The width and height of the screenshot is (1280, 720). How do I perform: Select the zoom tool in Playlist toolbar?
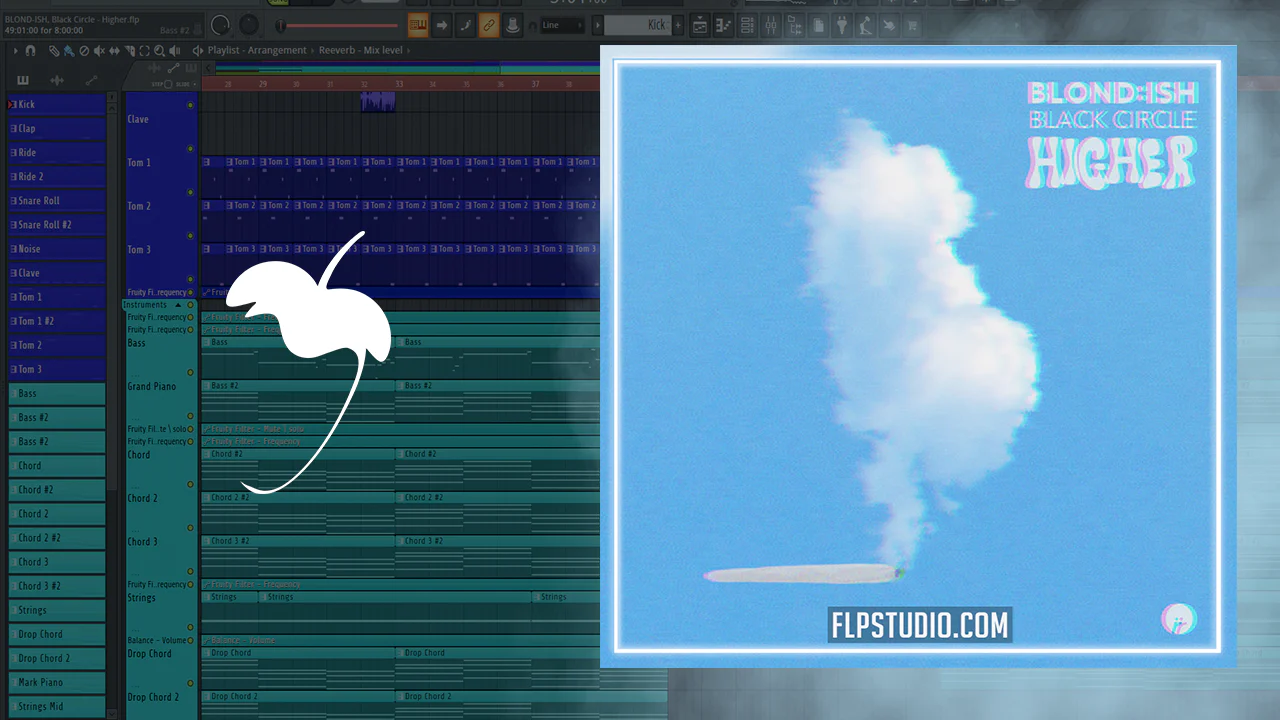[160, 50]
